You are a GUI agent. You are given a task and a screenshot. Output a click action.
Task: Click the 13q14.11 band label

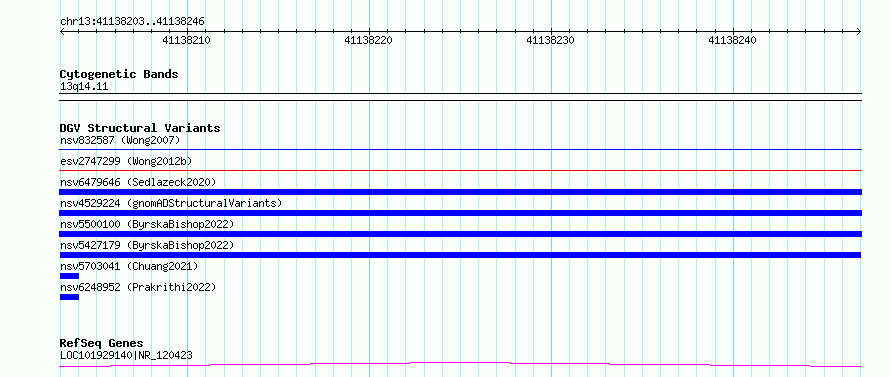84,87
